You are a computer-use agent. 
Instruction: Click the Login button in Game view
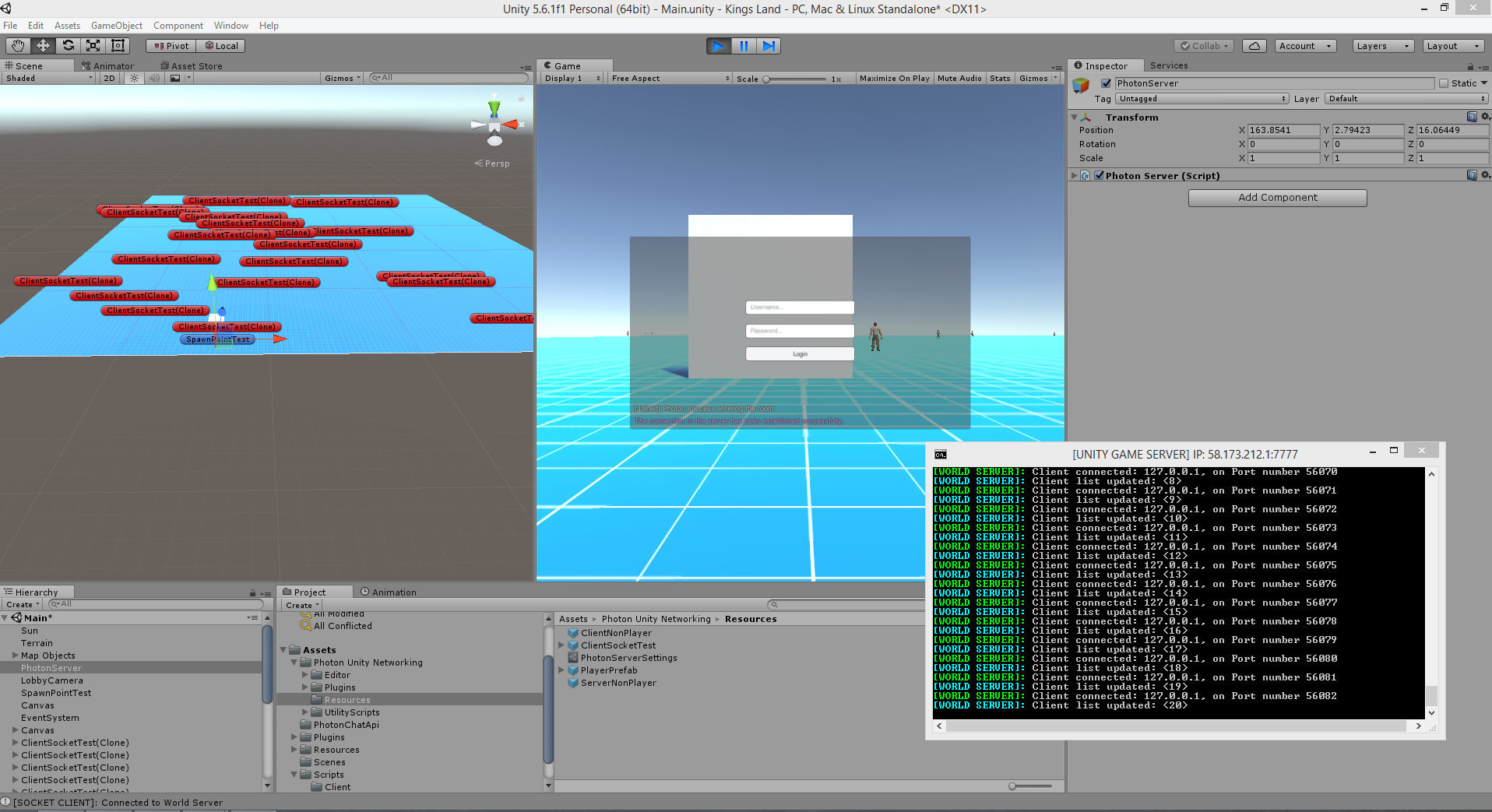[x=800, y=354]
